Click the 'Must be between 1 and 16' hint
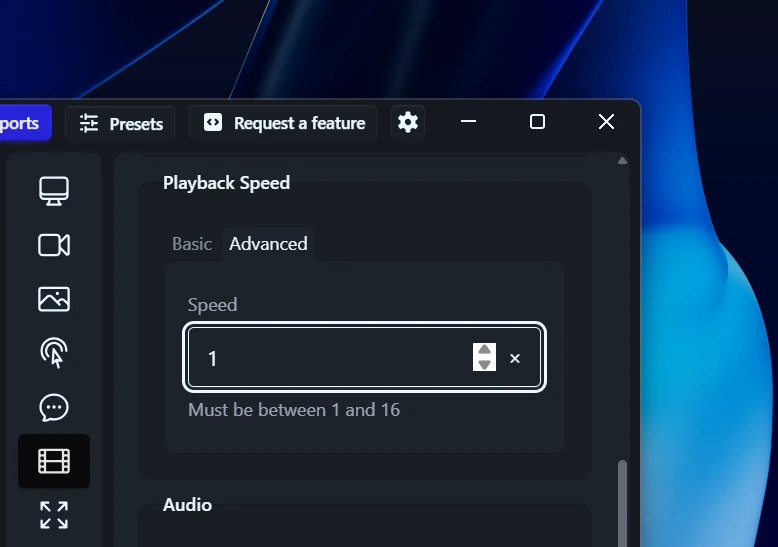 tap(294, 410)
